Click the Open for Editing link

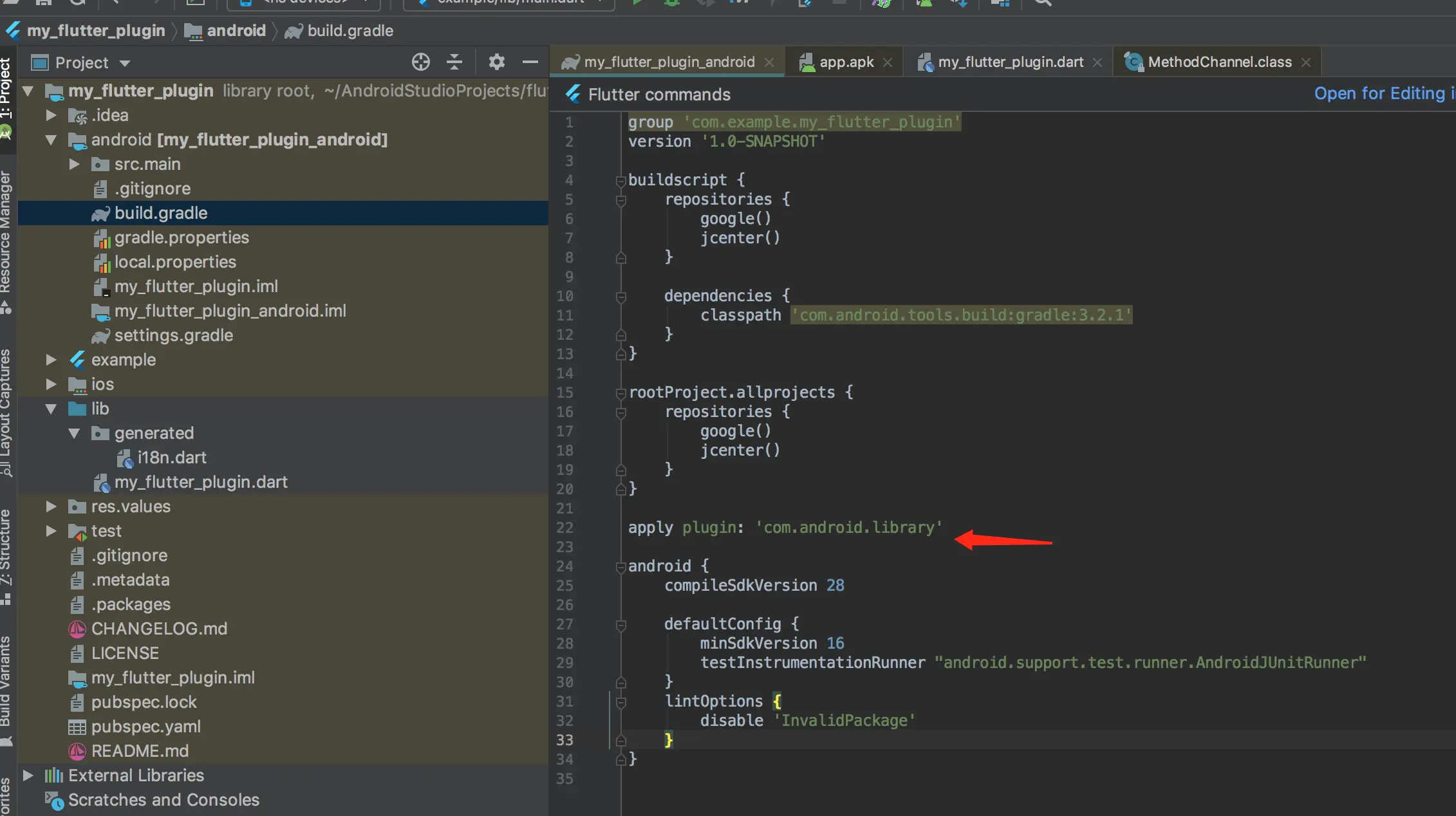(x=1379, y=94)
